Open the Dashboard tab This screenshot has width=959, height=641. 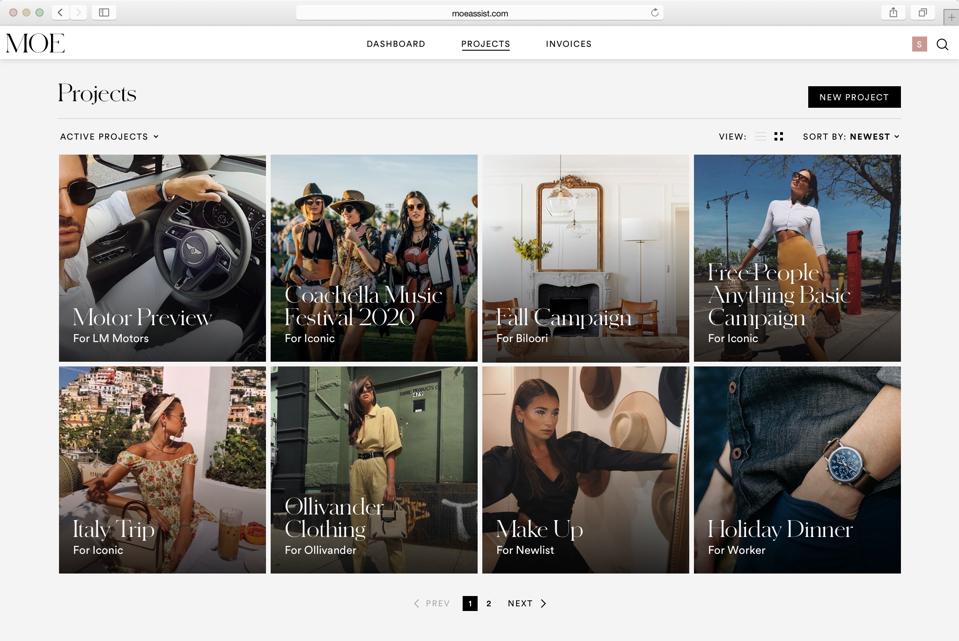click(396, 44)
